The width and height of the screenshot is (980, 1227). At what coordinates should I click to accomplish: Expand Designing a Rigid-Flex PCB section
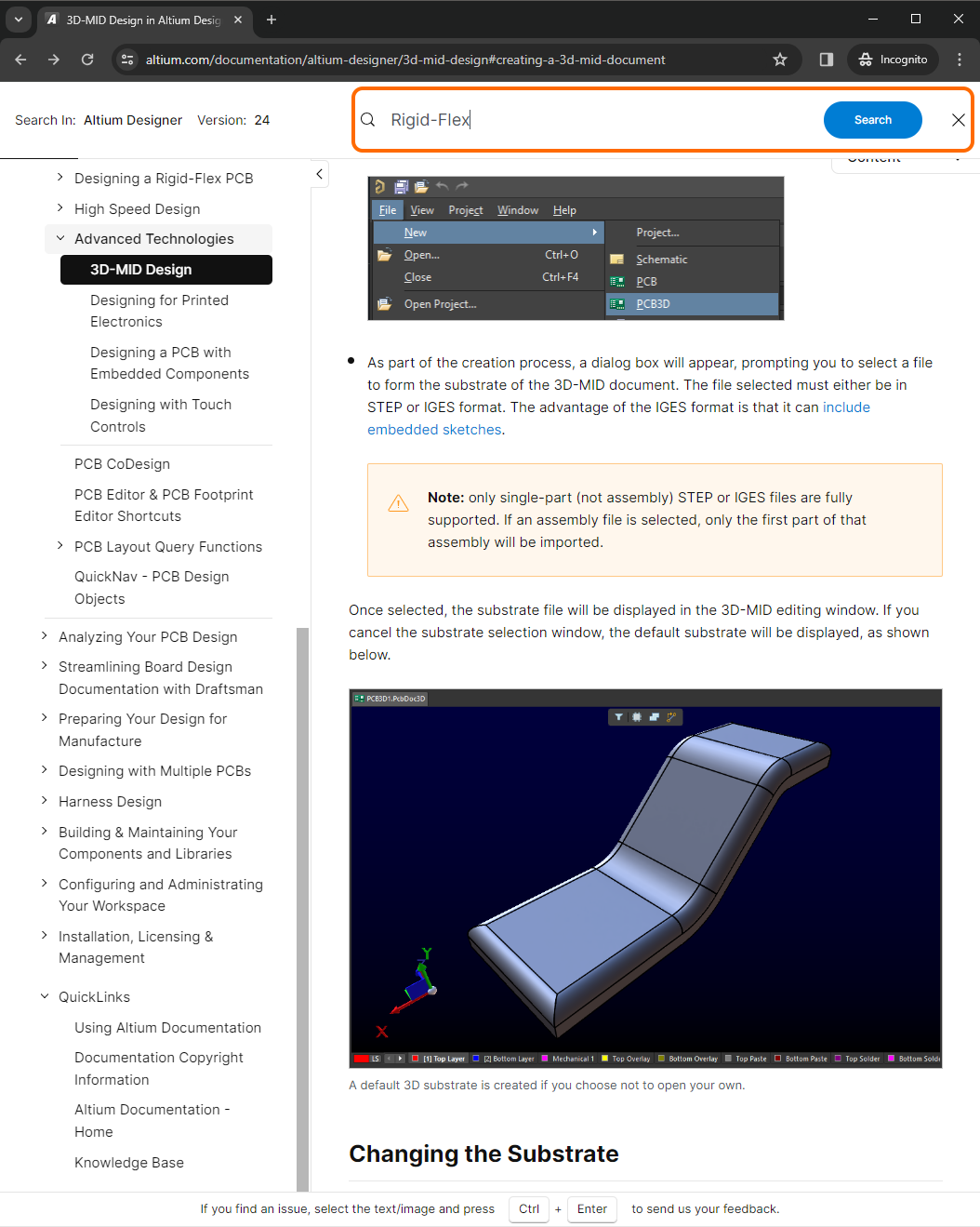[60, 178]
